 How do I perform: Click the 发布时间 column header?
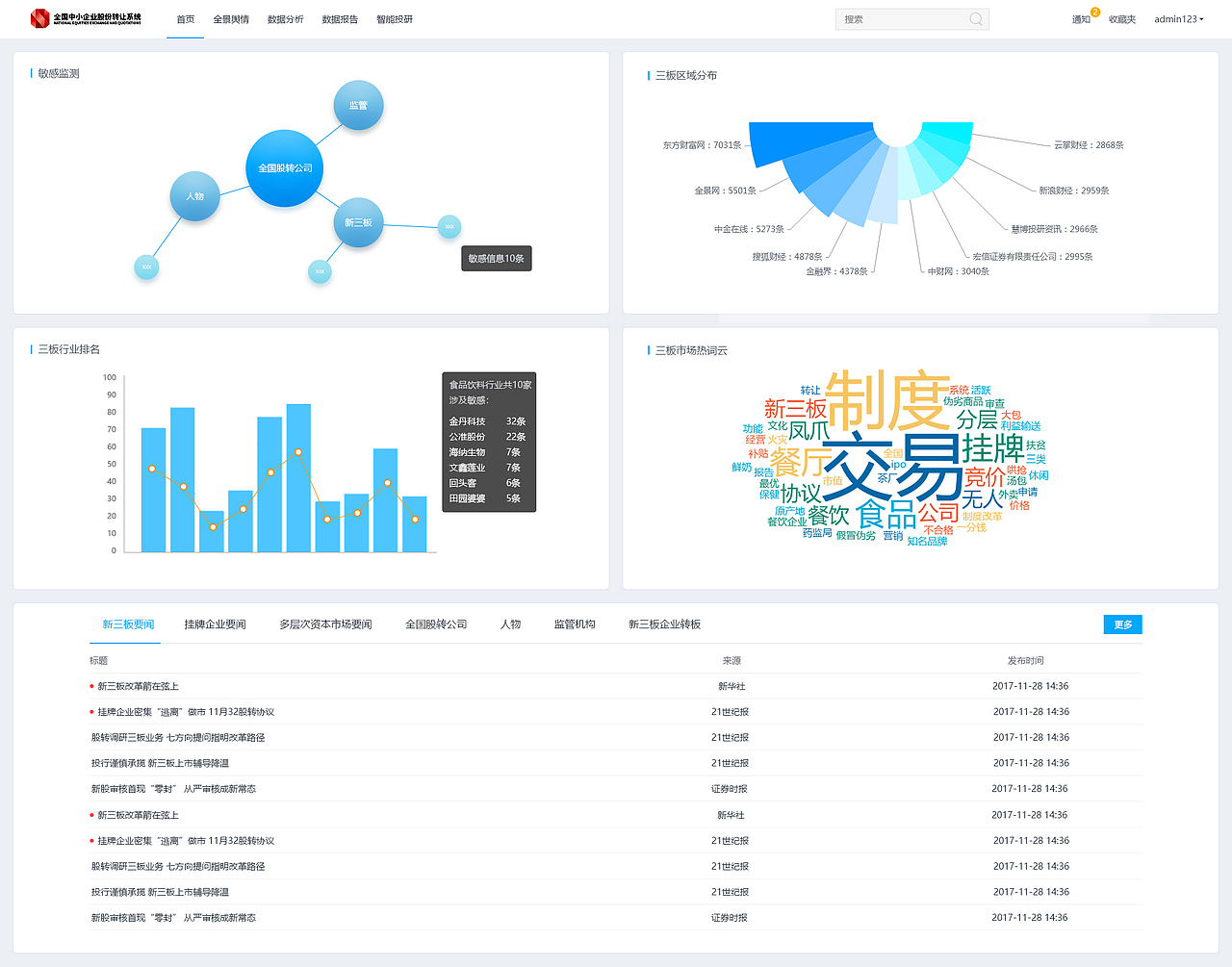[x=1026, y=661]
